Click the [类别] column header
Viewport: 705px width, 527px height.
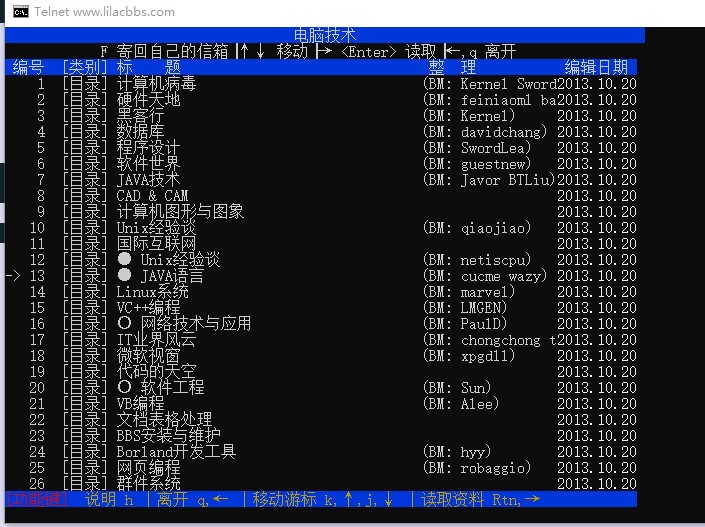tap(85, 67)
